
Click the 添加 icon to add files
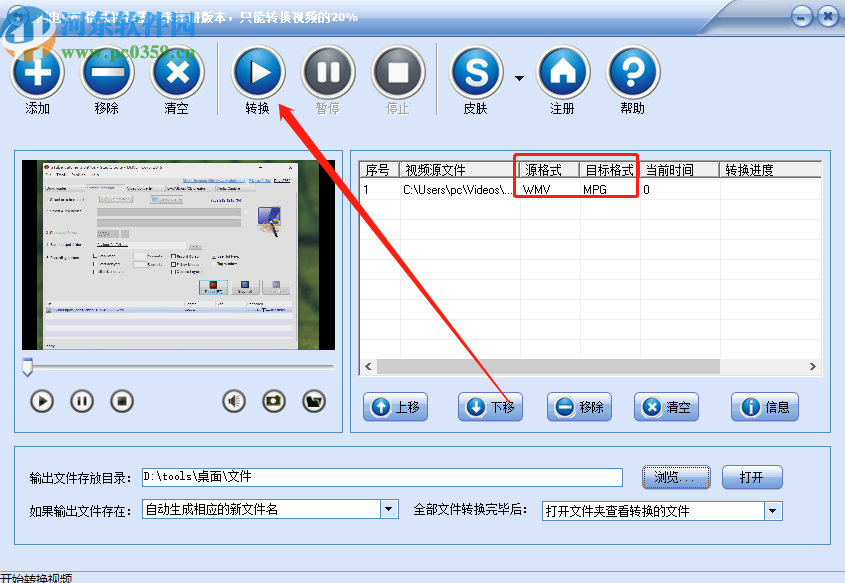(x=37, y=75)
